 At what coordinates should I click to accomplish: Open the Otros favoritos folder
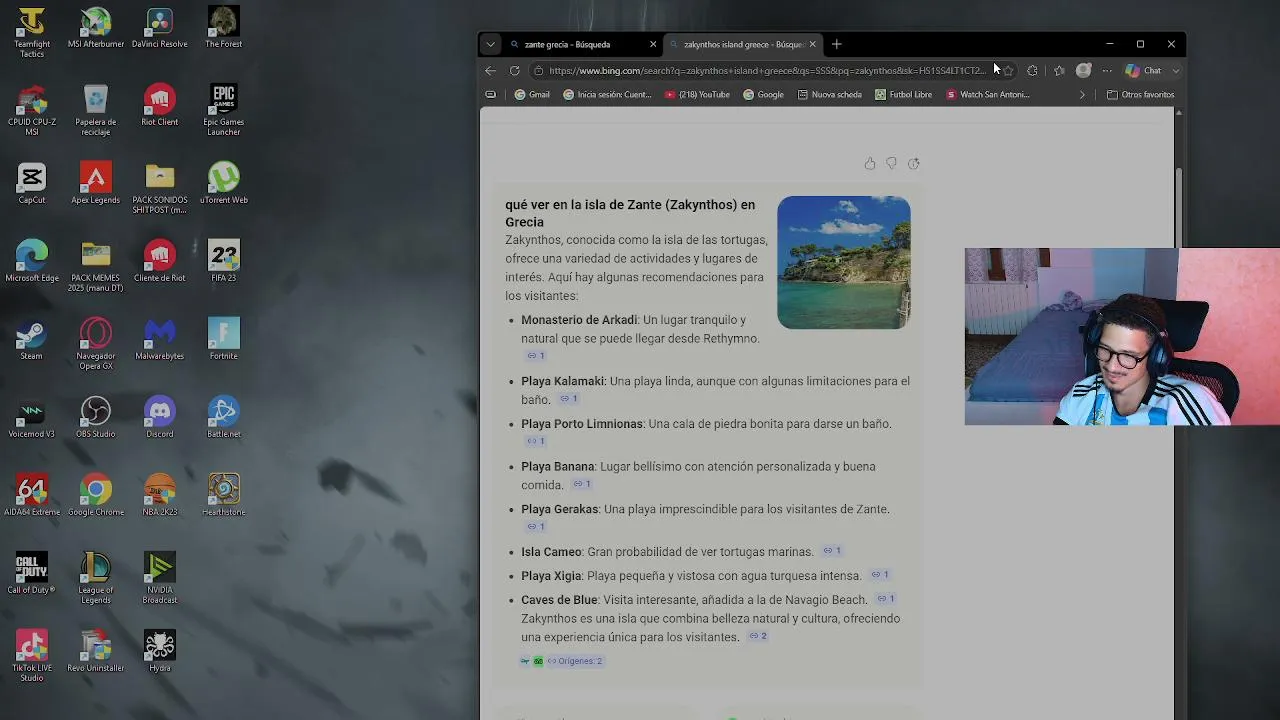point(1140,95)
